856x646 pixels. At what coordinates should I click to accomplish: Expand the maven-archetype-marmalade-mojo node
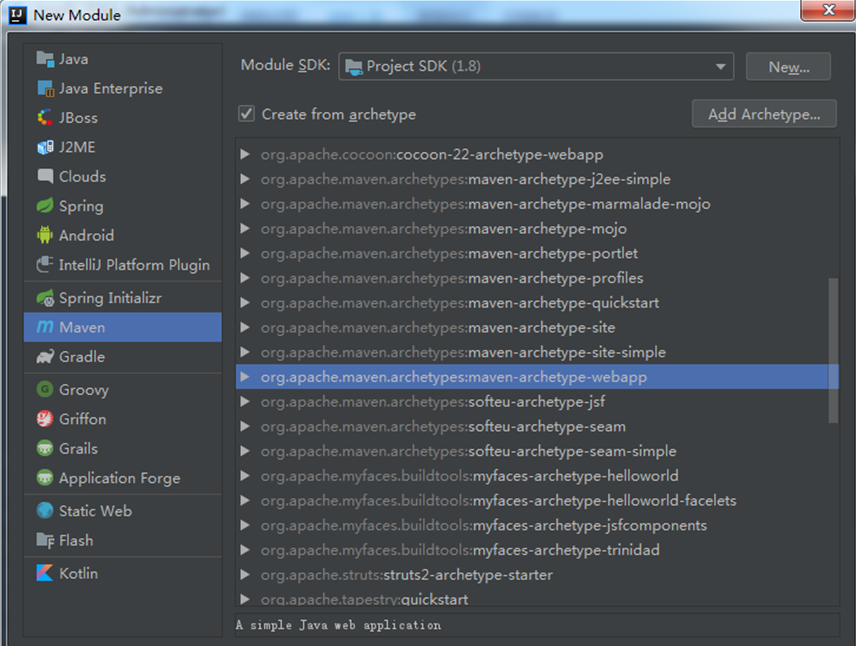pos(245,204)
